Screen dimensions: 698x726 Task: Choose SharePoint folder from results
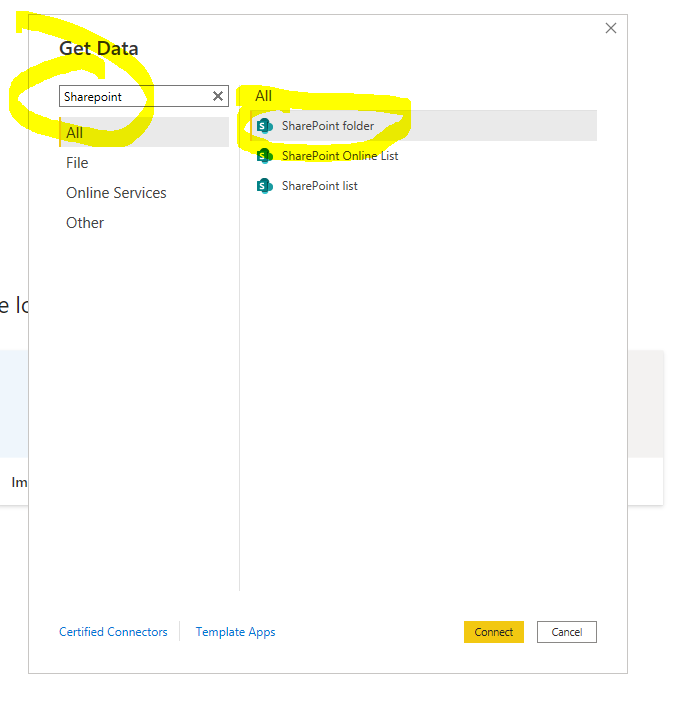tap(424, 125)
